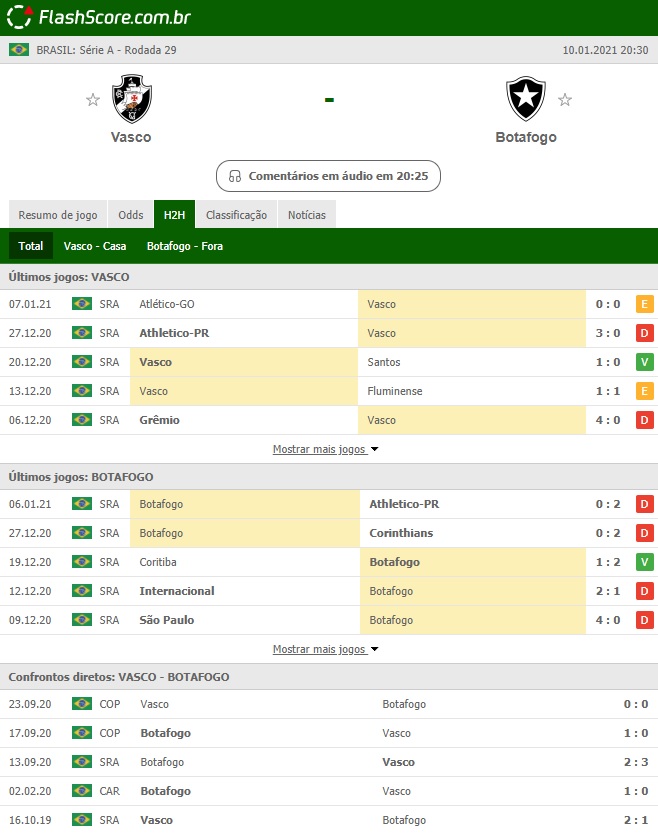Viewport: 658px width, 833px height.
Task: Select the Vasco - Casa filter
Action: (x=95, y=246)
